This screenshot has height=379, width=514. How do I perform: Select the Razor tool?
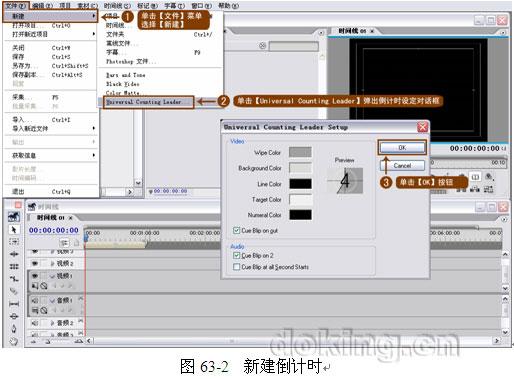coord(14,291)
